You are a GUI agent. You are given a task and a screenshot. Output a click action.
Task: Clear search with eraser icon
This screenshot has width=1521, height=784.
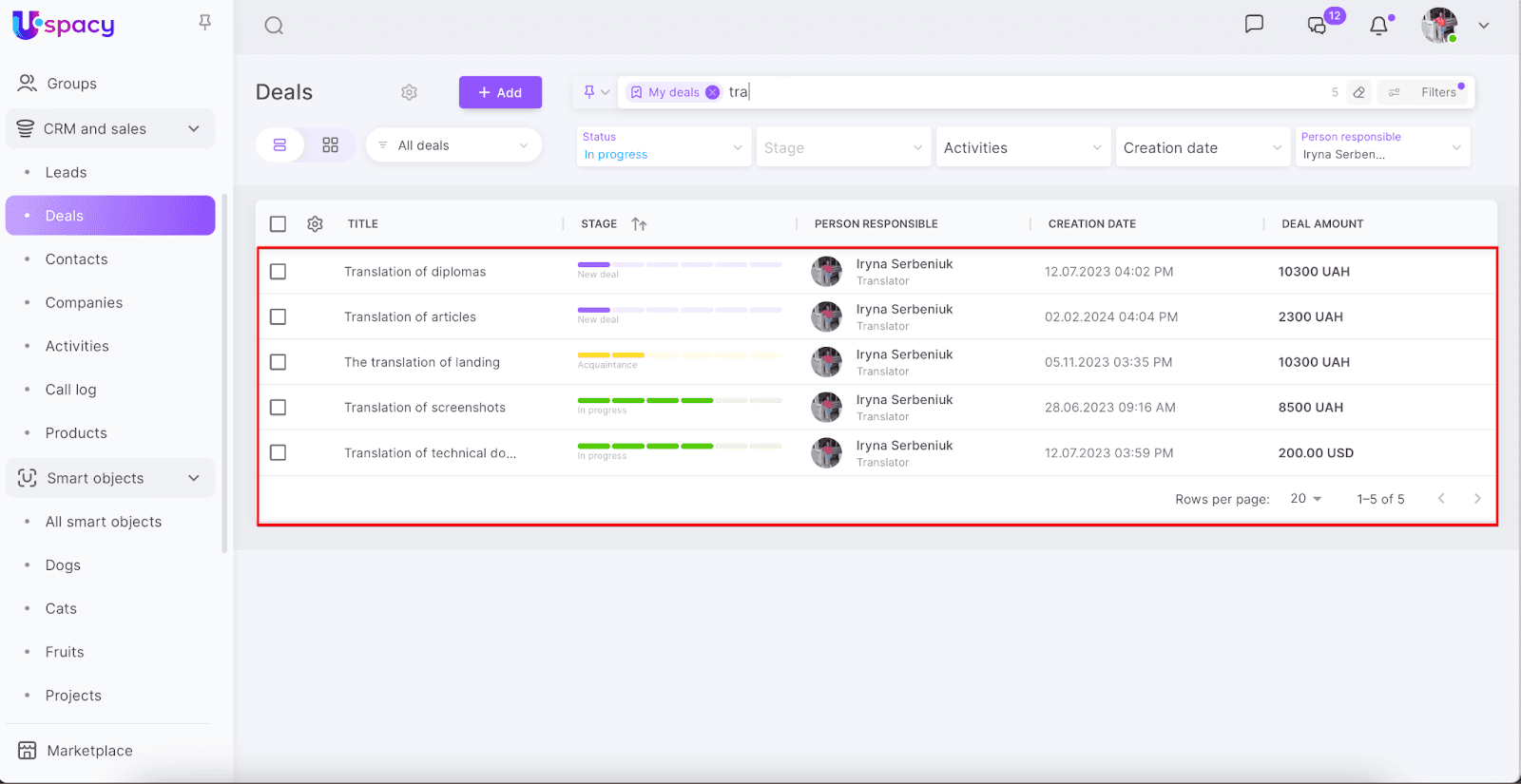pos(1359,92)
